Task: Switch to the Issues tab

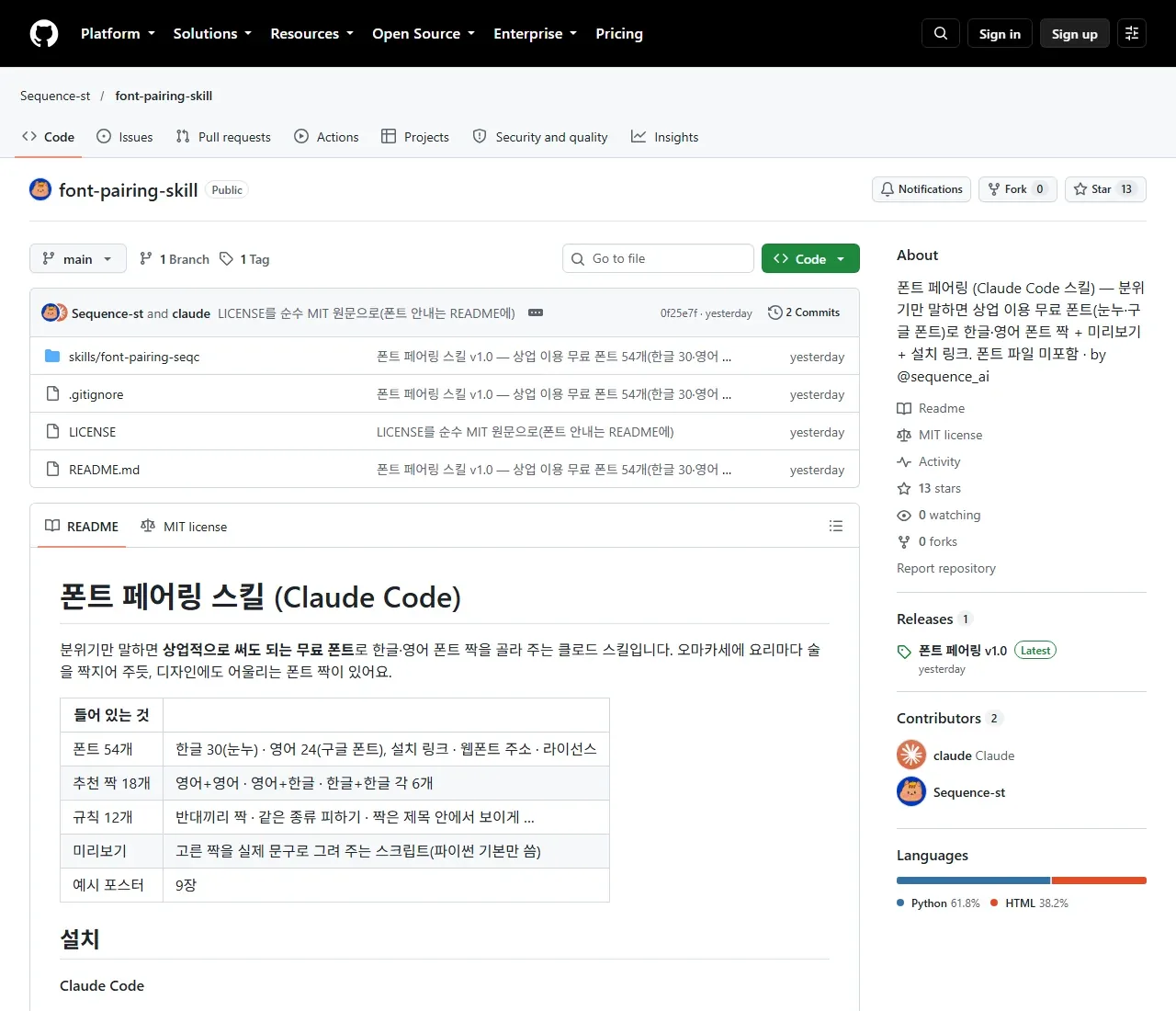Action: 125,137
